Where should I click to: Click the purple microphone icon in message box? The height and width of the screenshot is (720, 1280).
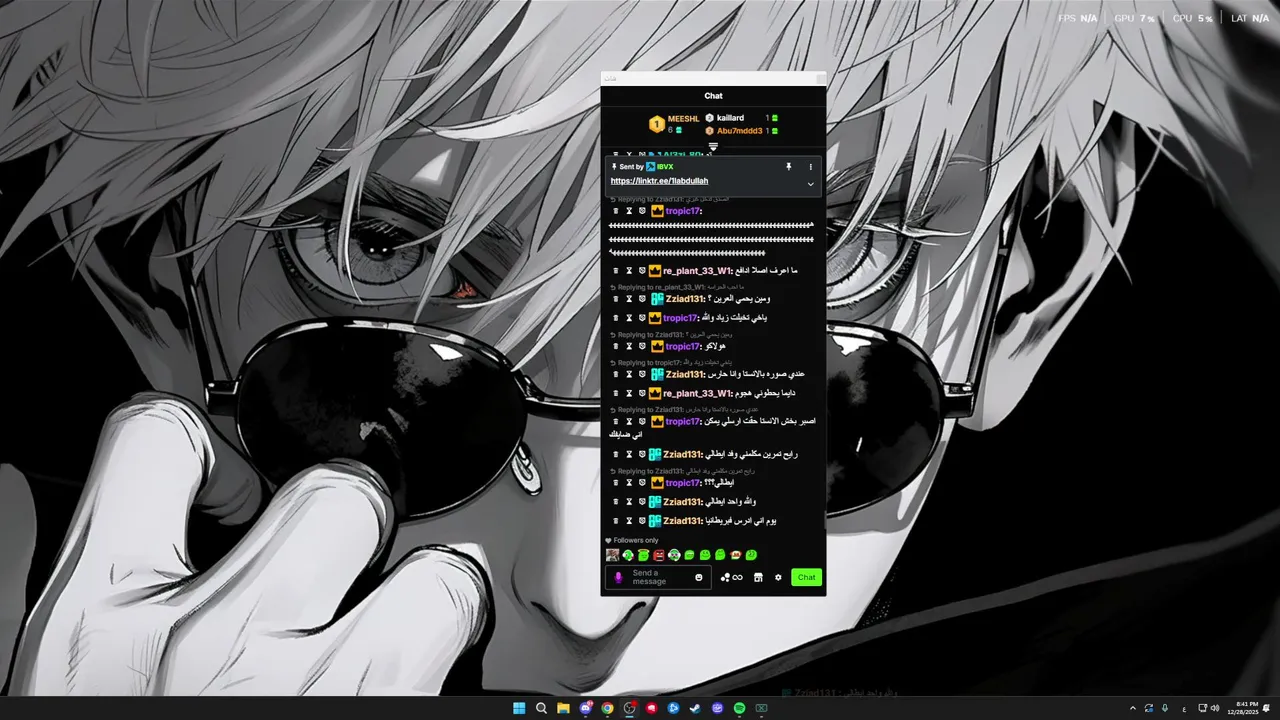coord(617,578)
